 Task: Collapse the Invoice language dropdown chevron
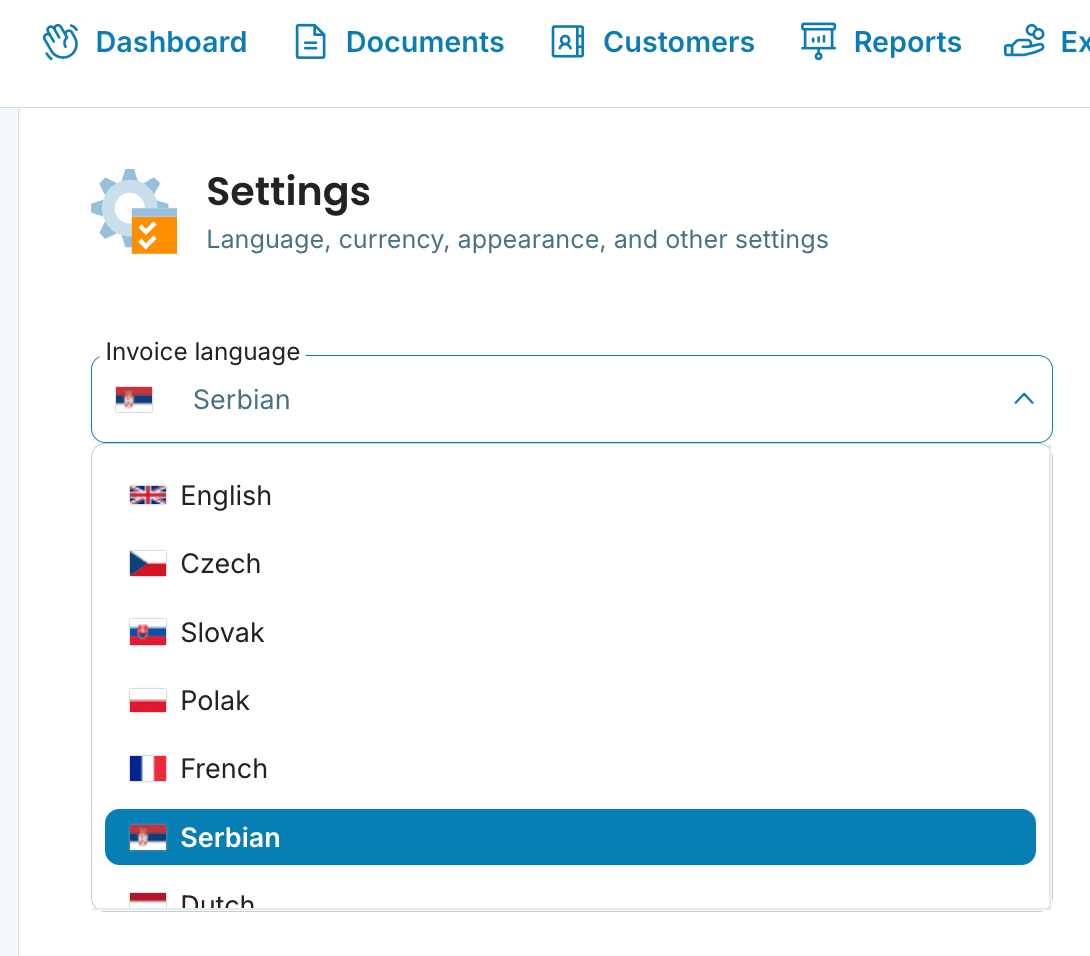(x=1023, y=399)
